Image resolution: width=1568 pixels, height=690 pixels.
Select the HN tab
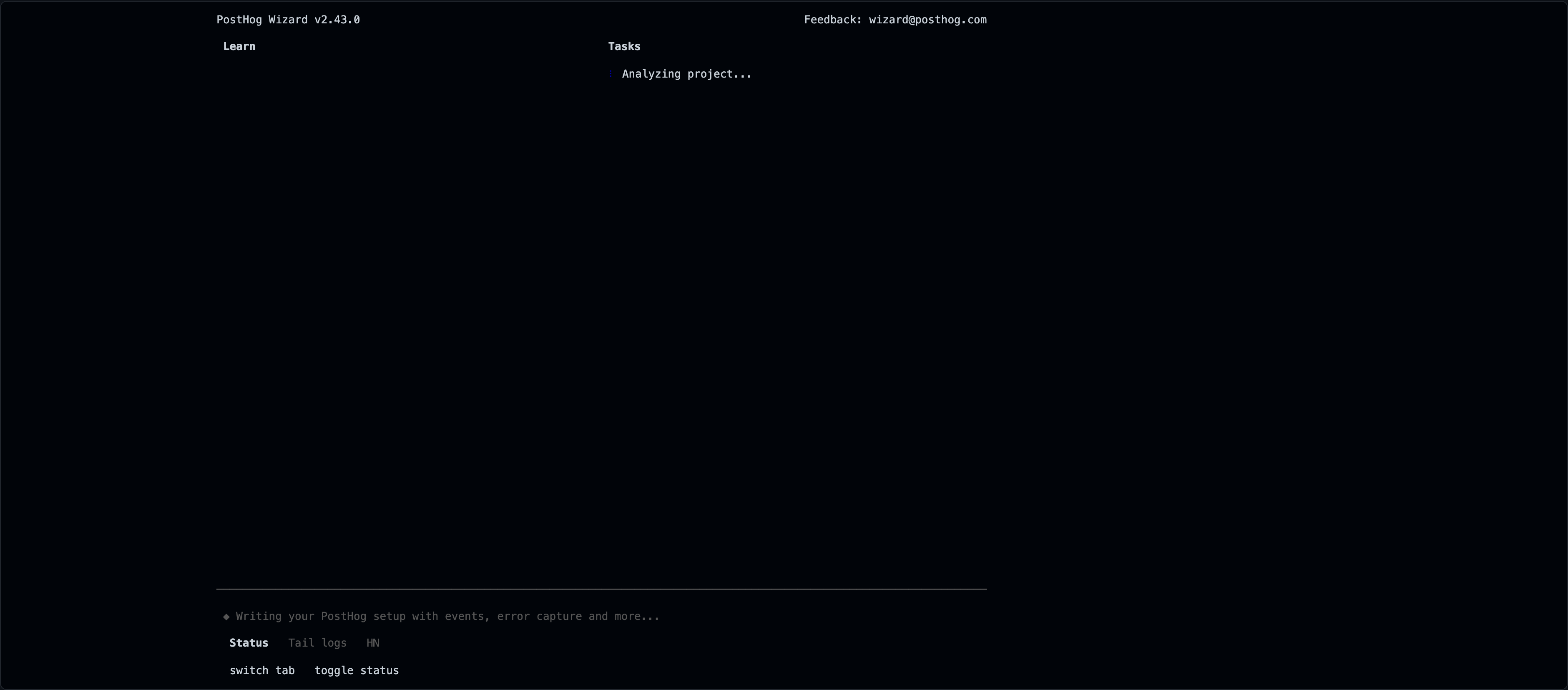click(372, 643)
